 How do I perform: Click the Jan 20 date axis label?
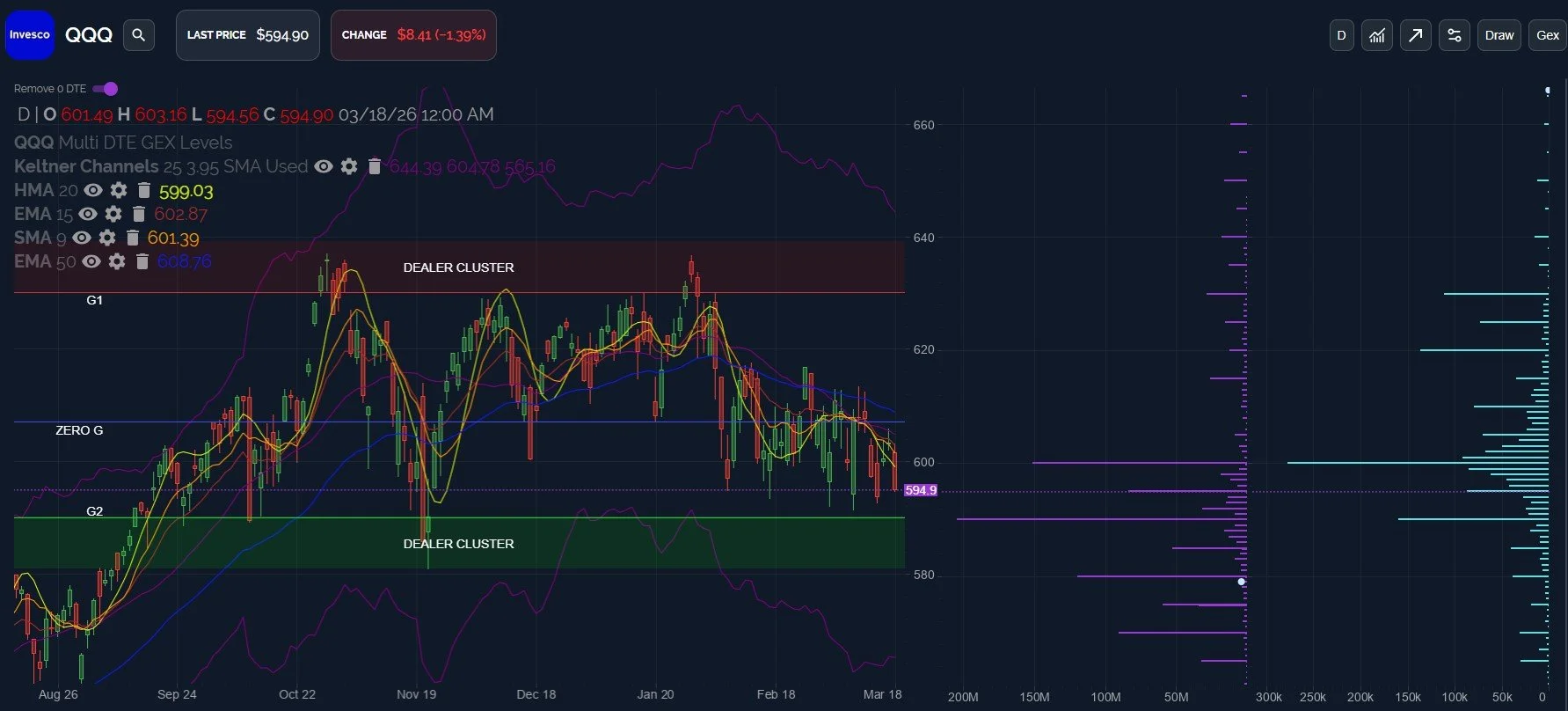[x=655, y=694]
